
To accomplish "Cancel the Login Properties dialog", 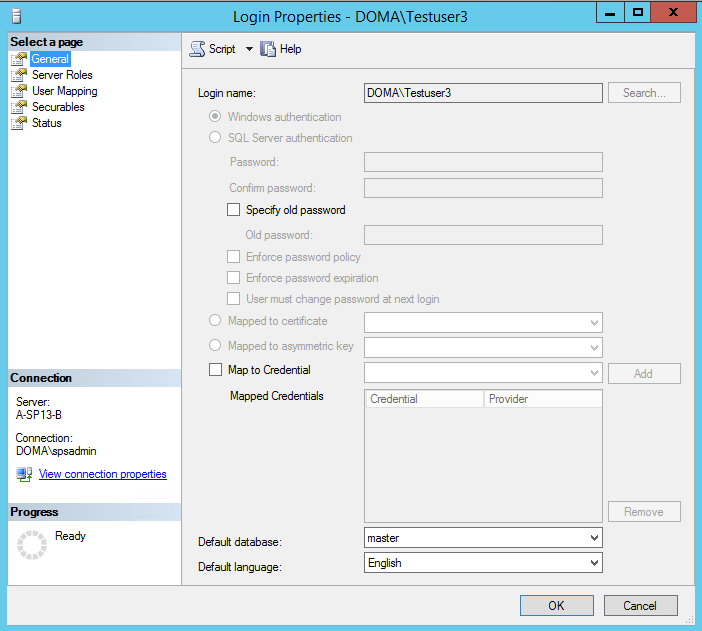I will (x=640, y=605).
